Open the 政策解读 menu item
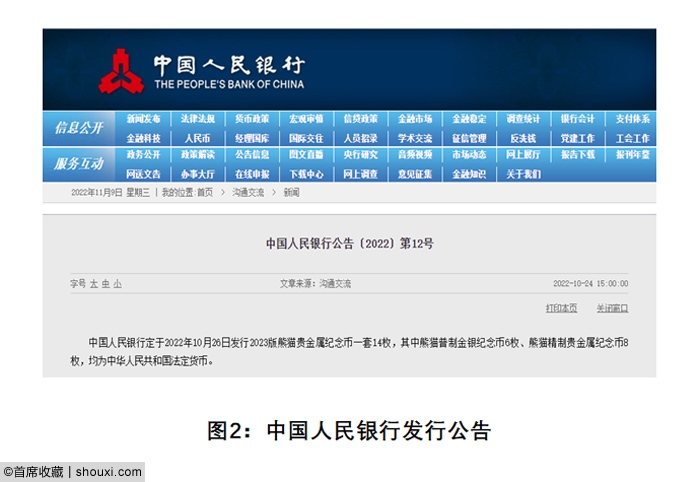Screen dimensions: 700x482 198,155
